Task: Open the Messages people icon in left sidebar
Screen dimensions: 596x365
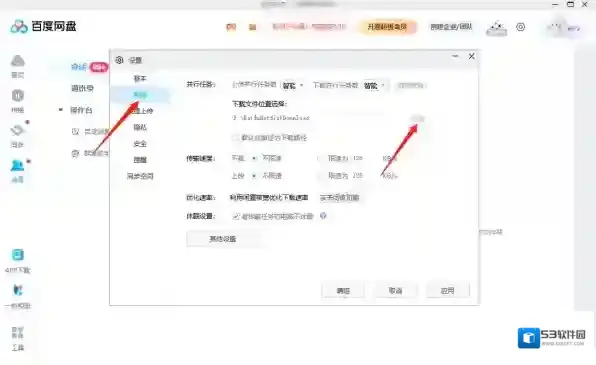Action: [x=17, y=165]
